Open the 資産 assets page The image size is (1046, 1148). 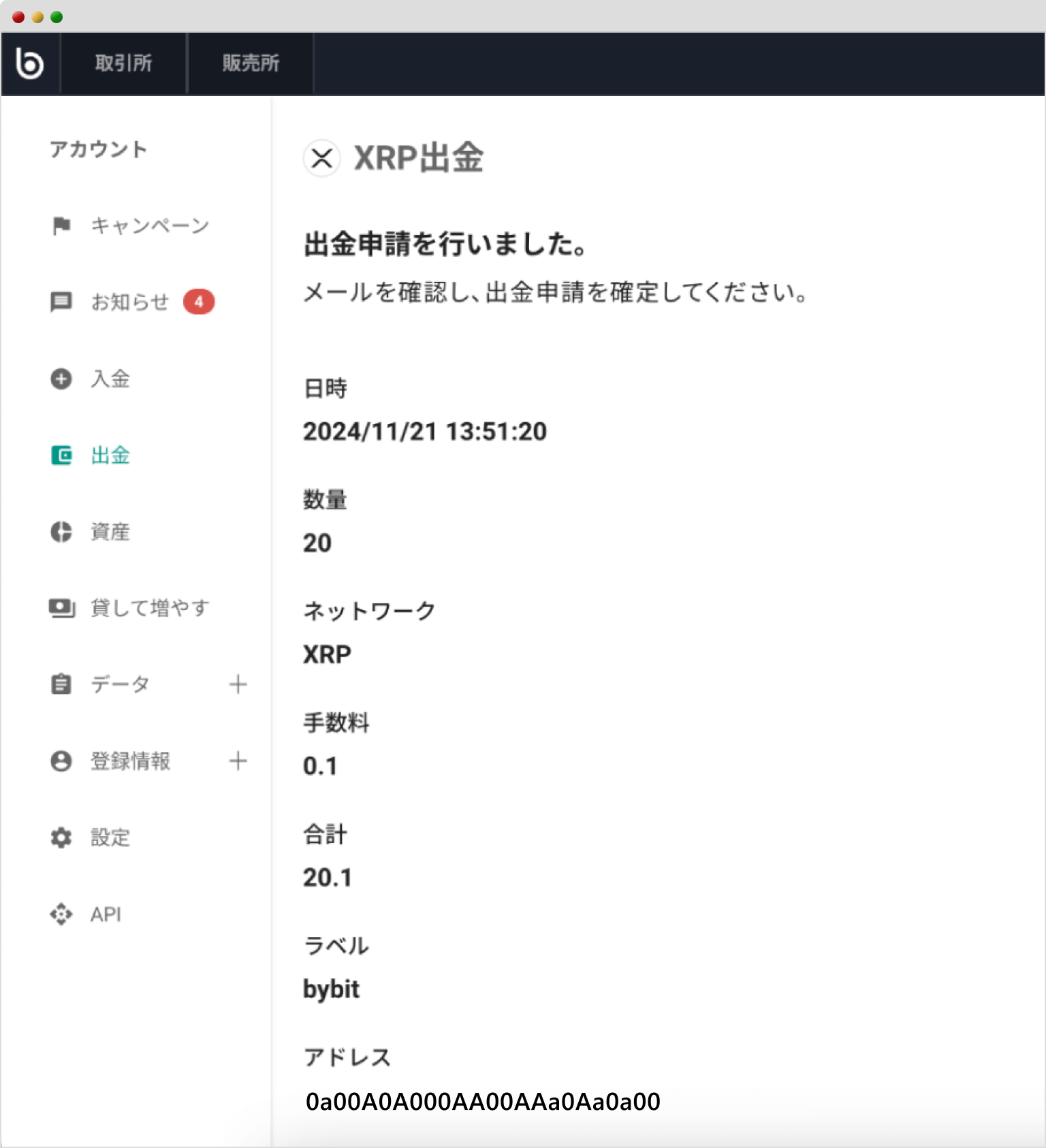[x=110, y=532]
